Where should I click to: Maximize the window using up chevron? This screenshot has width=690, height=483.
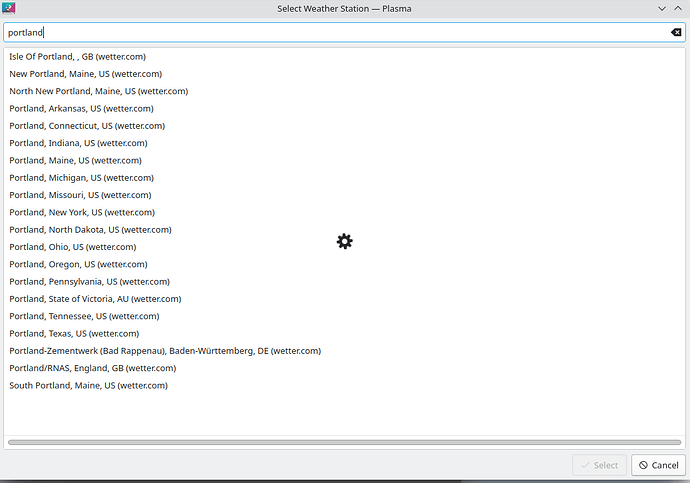click(x=678, y=8)
